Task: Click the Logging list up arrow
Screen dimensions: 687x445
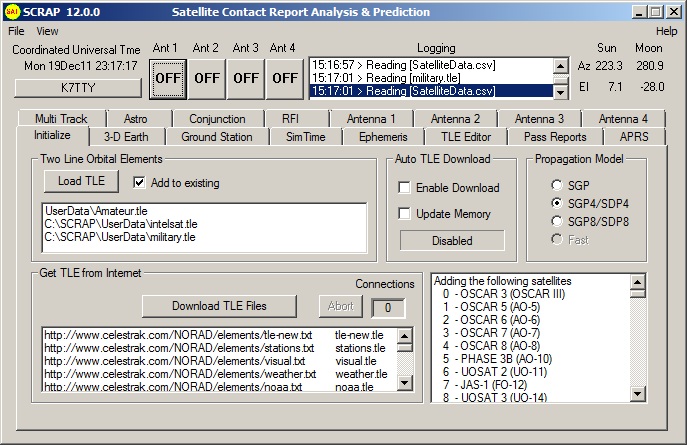Action: 560,66
